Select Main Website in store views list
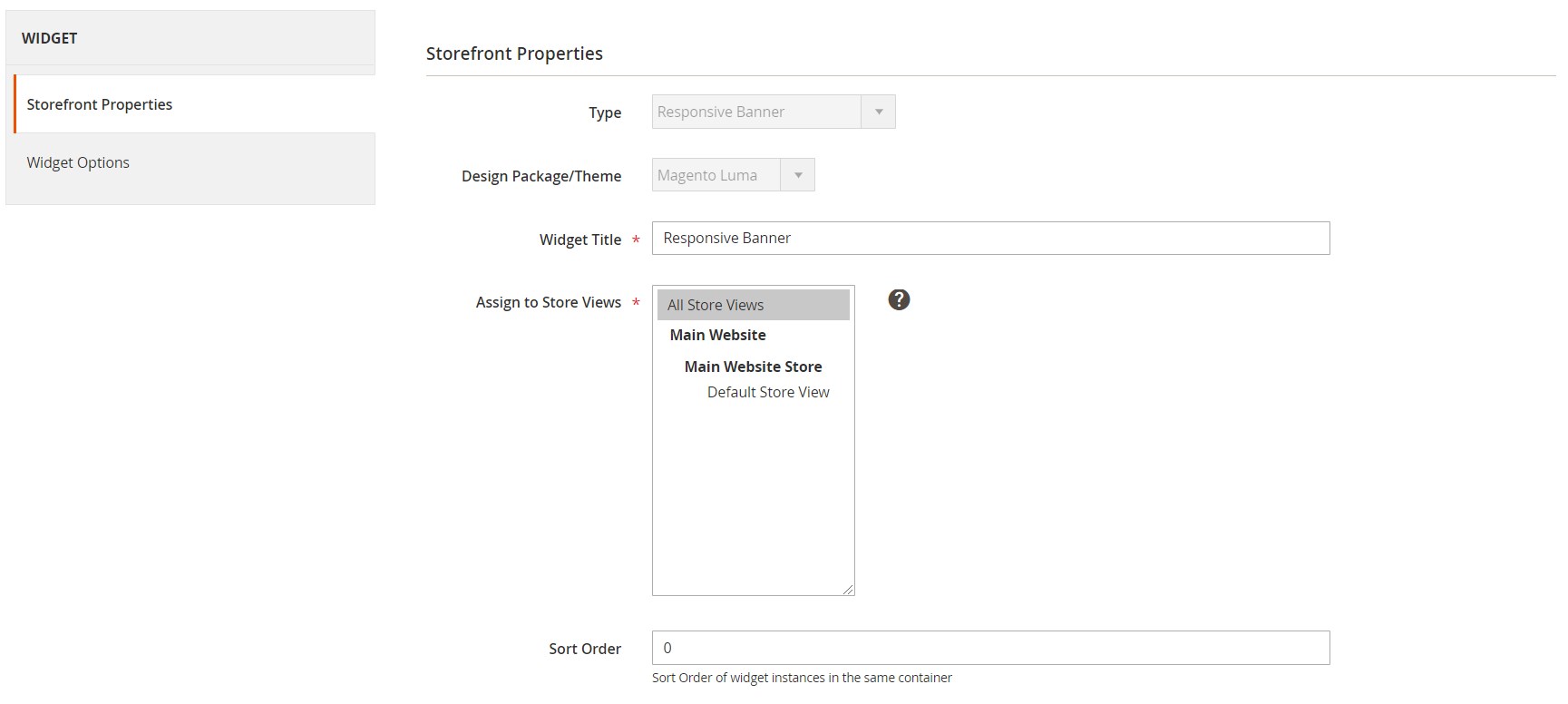This screenshot has height=704, width=1568. coord(717,335)
